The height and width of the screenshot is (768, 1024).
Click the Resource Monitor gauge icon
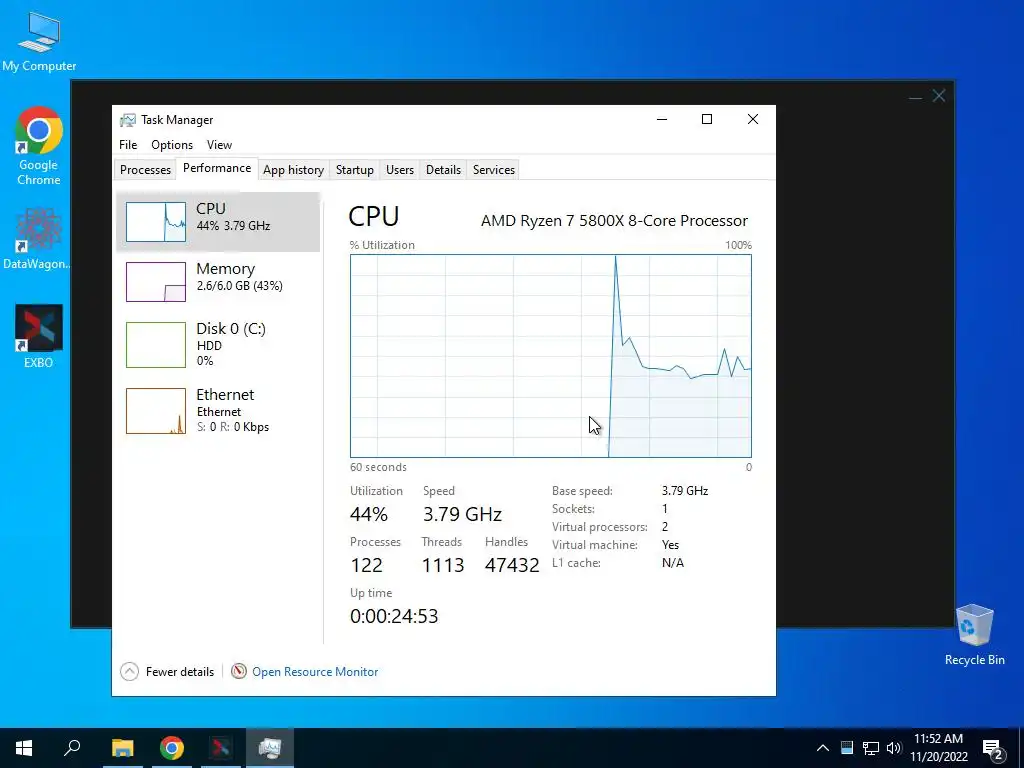[239, 671]
